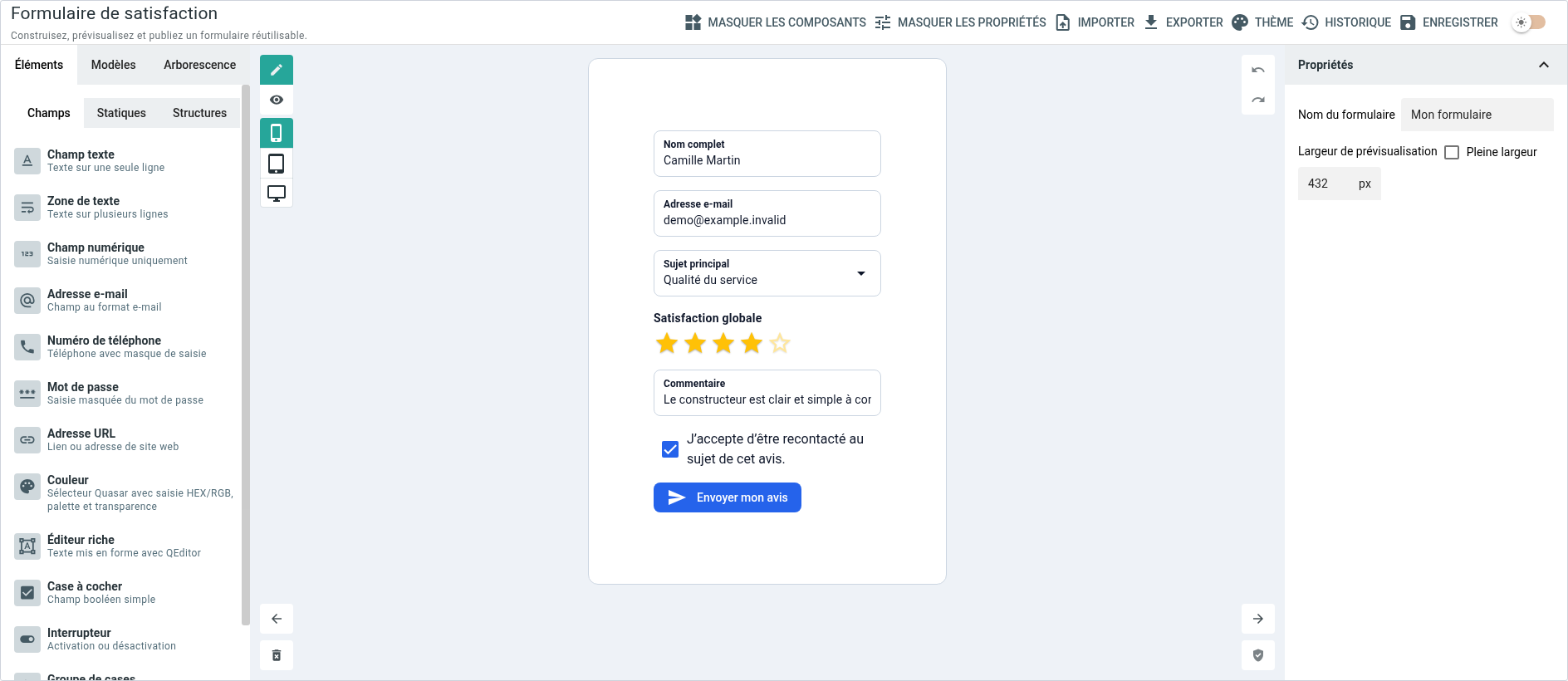
Task: Switch to the Éléments tab
Action: 39,65
